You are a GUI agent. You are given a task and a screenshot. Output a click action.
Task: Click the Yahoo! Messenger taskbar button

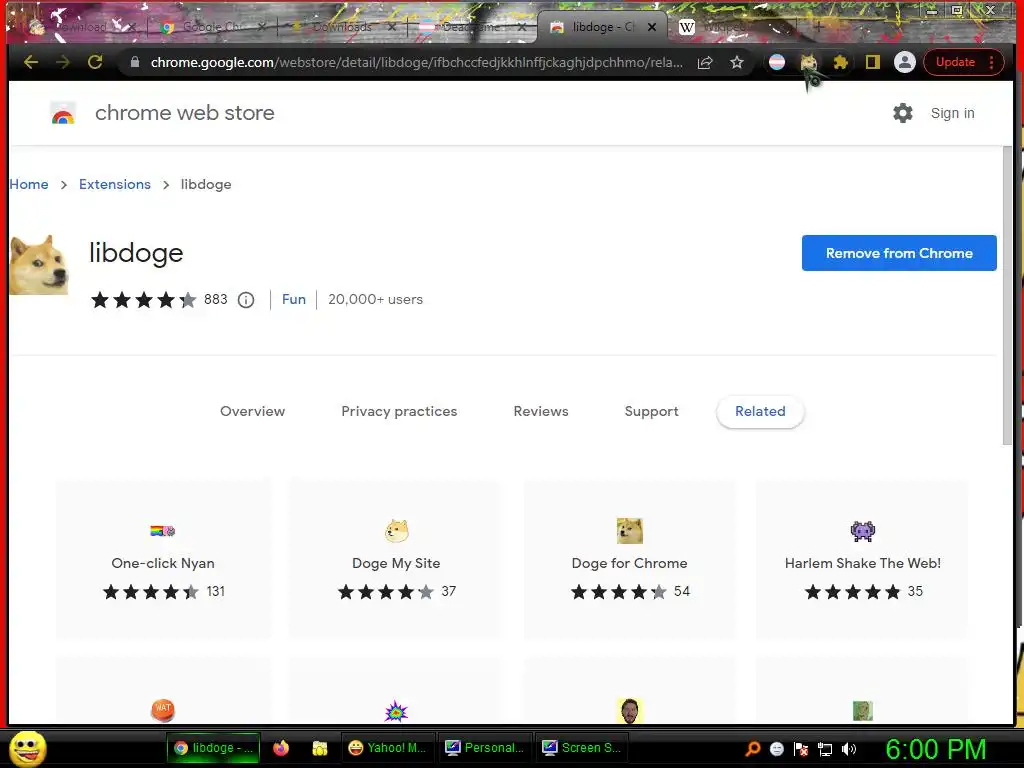[x=388, y=748]
